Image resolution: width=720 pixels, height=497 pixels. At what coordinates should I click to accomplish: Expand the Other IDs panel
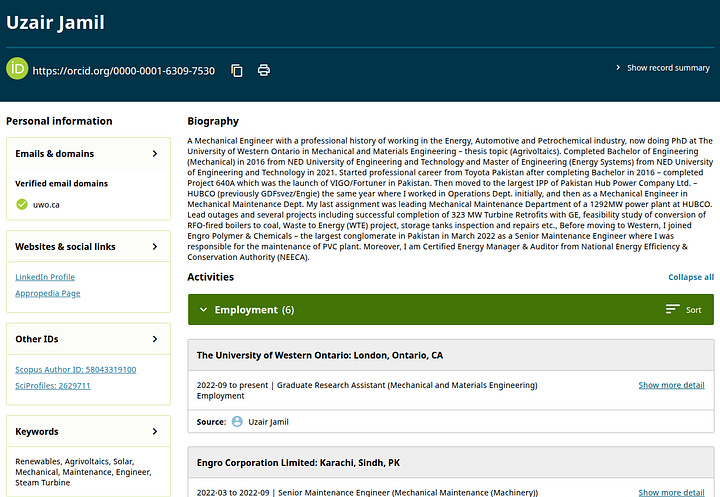click(x=155, y=339)
